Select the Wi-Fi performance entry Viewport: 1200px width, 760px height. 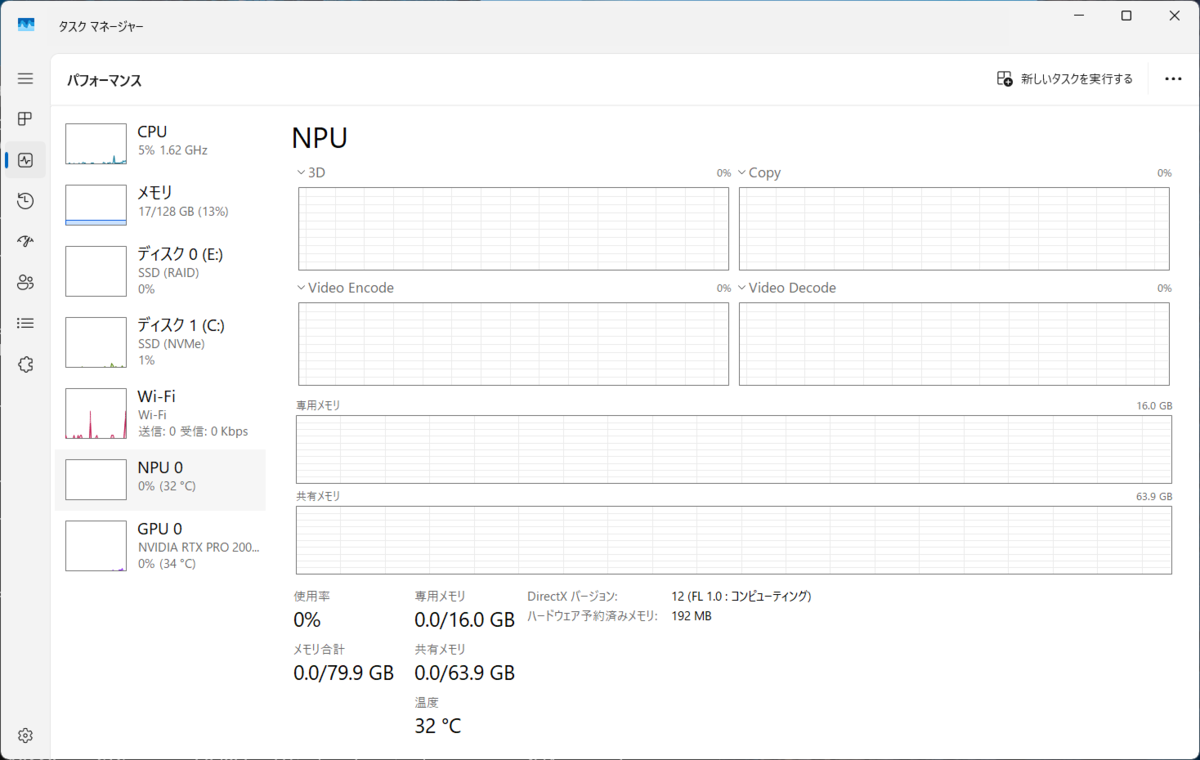point(160,412)
